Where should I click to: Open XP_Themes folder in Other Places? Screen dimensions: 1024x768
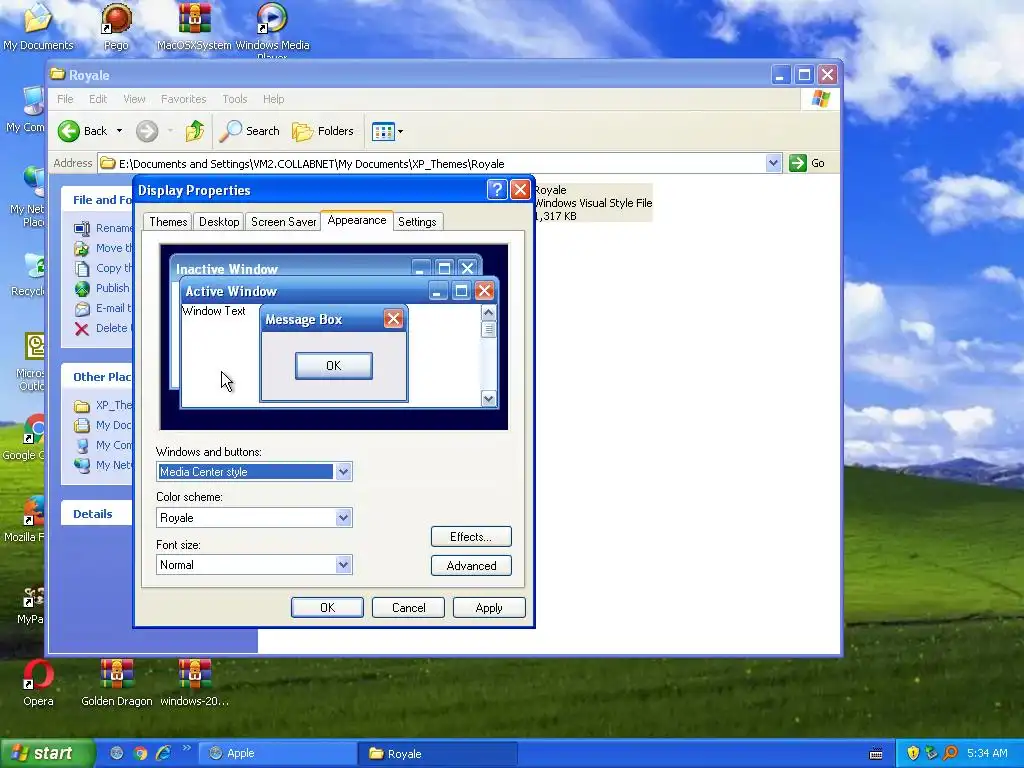(104, 405)
